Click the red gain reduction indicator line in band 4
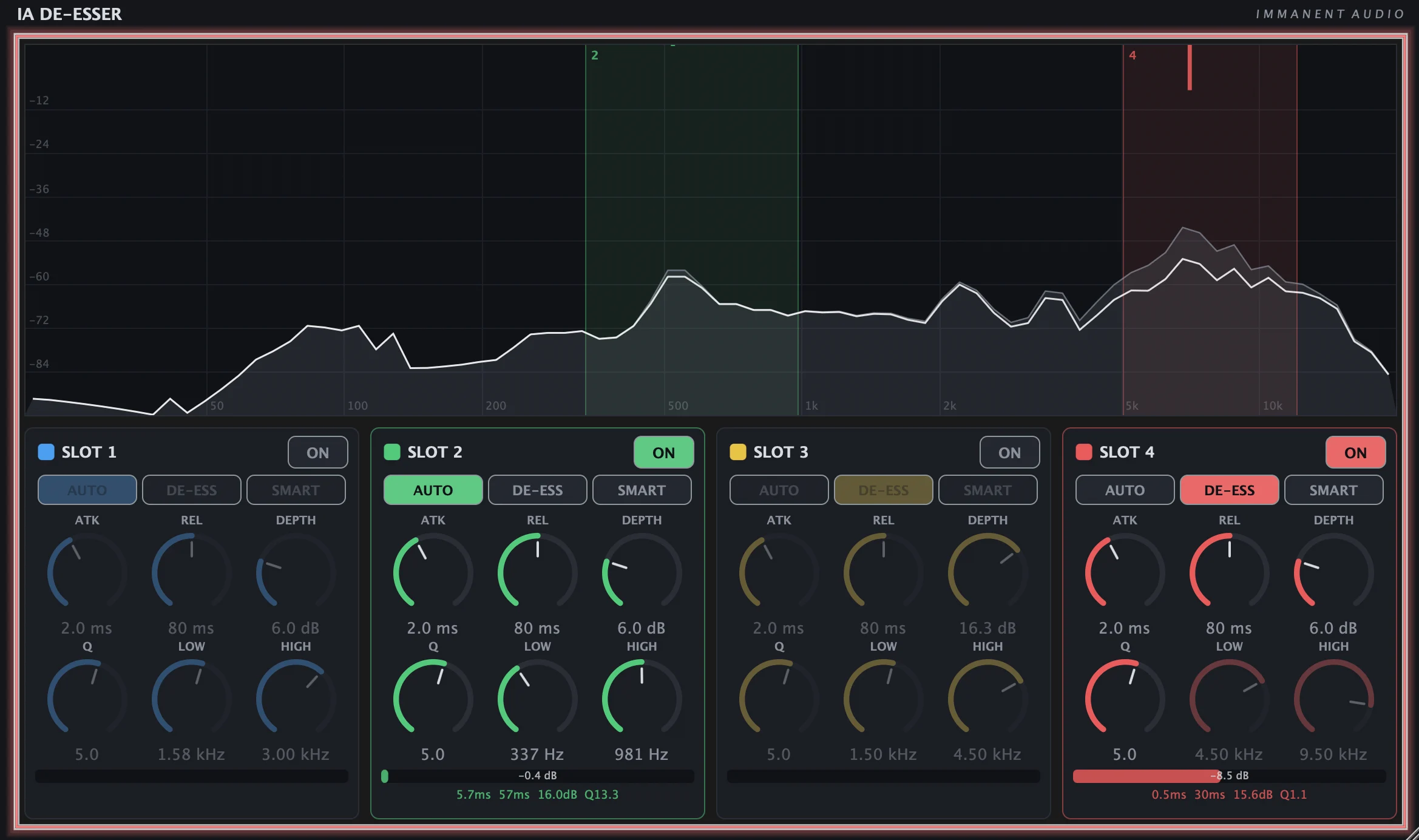The image size is (1419, 840). pos(1190,67)
